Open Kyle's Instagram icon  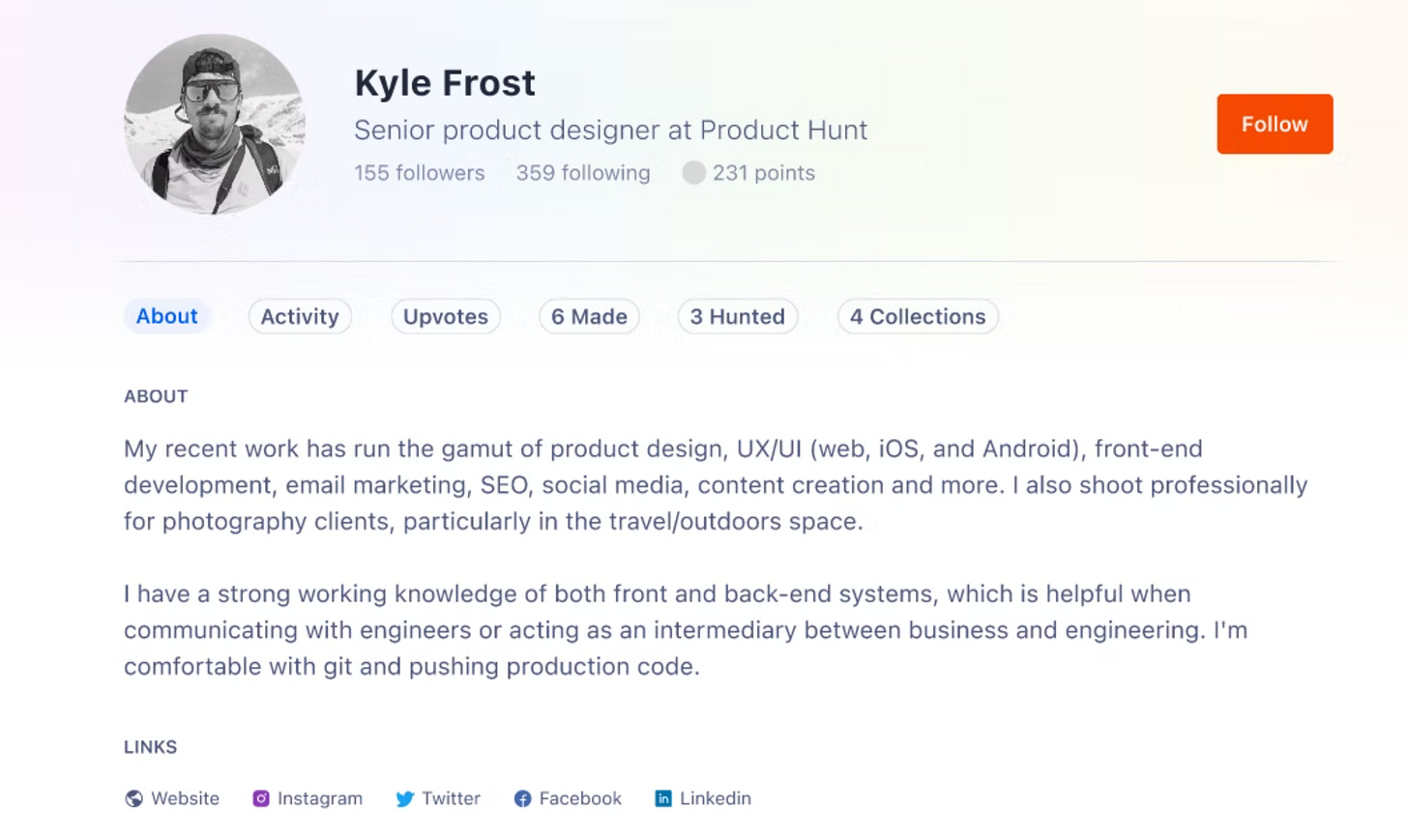(x=259, y=798)
